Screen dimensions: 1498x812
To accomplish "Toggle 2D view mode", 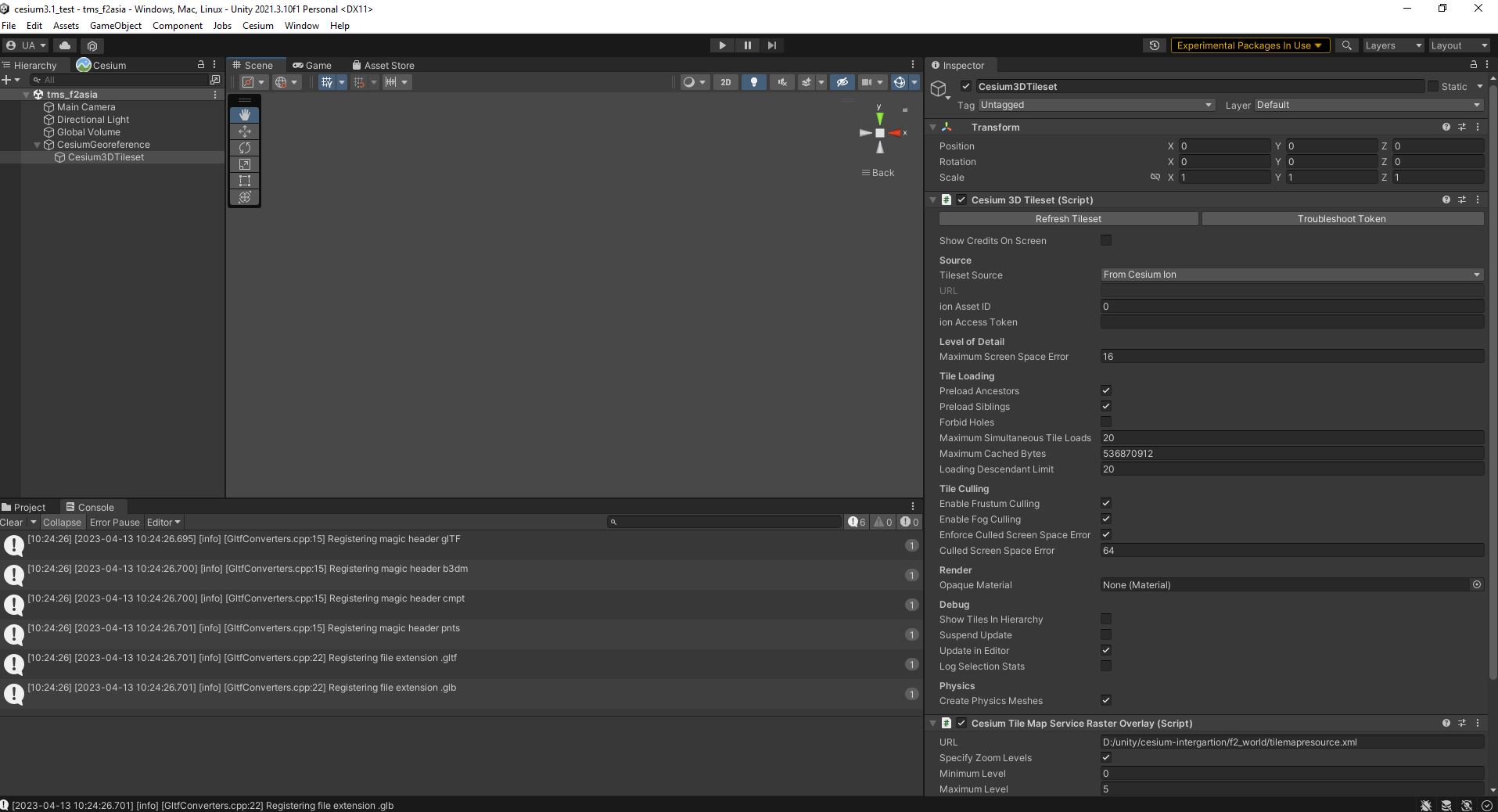I will (x=725, y=82).
